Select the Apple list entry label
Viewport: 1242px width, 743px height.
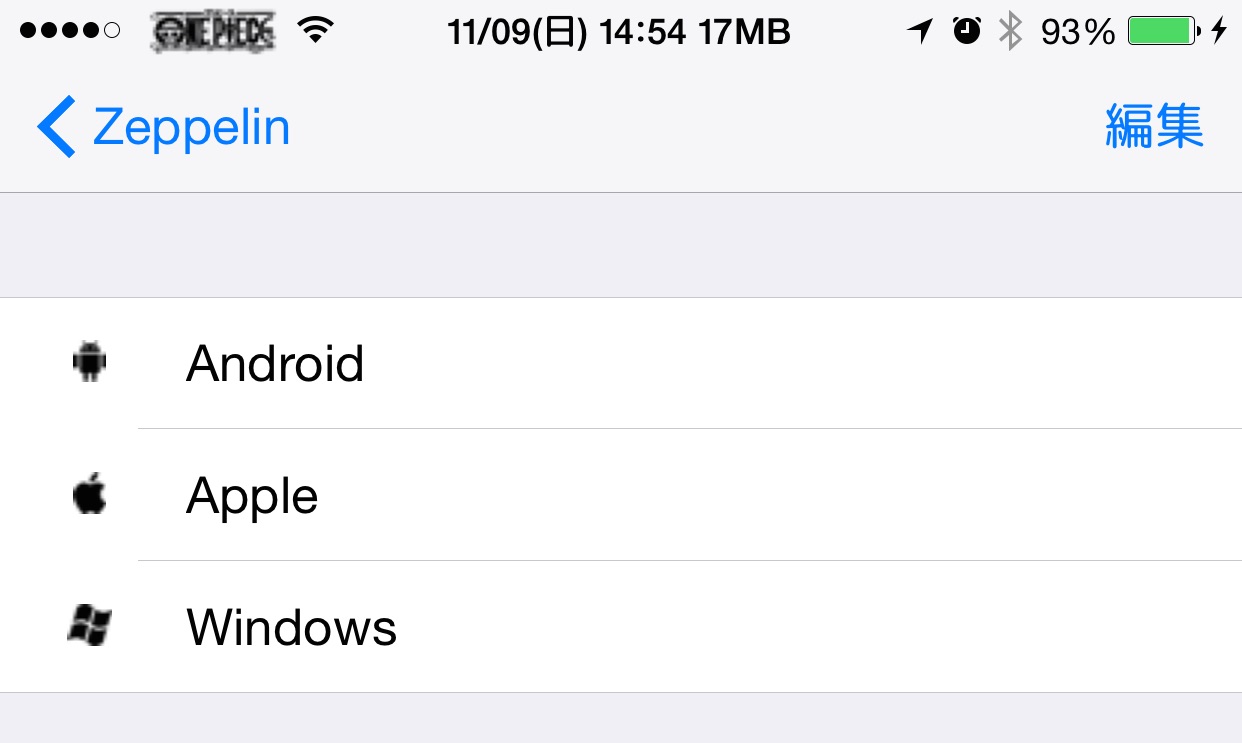tap(252, 497)
